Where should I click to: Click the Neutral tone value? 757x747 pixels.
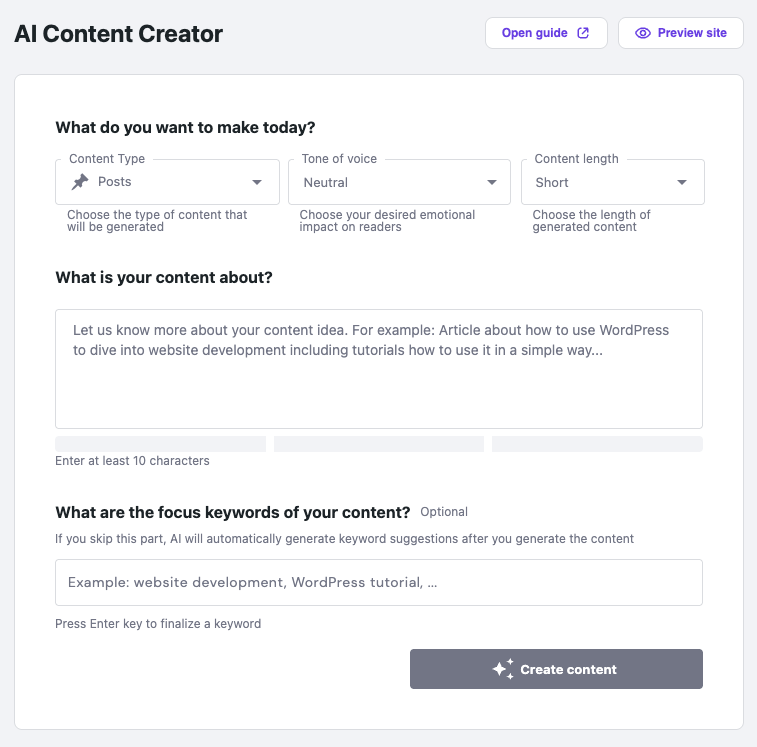[326, 183]
